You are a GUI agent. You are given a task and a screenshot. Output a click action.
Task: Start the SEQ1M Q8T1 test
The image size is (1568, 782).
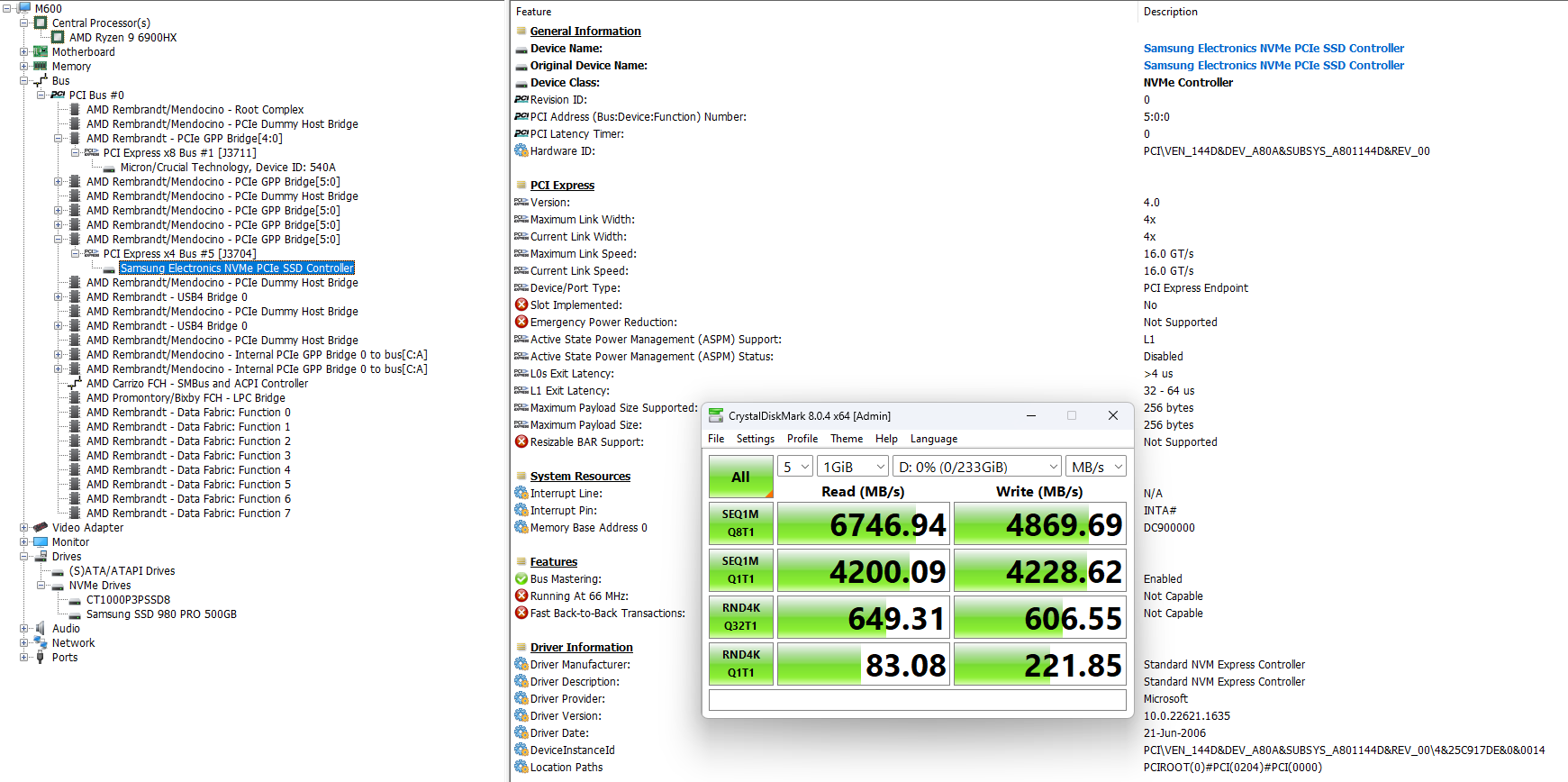pos(741,523)
